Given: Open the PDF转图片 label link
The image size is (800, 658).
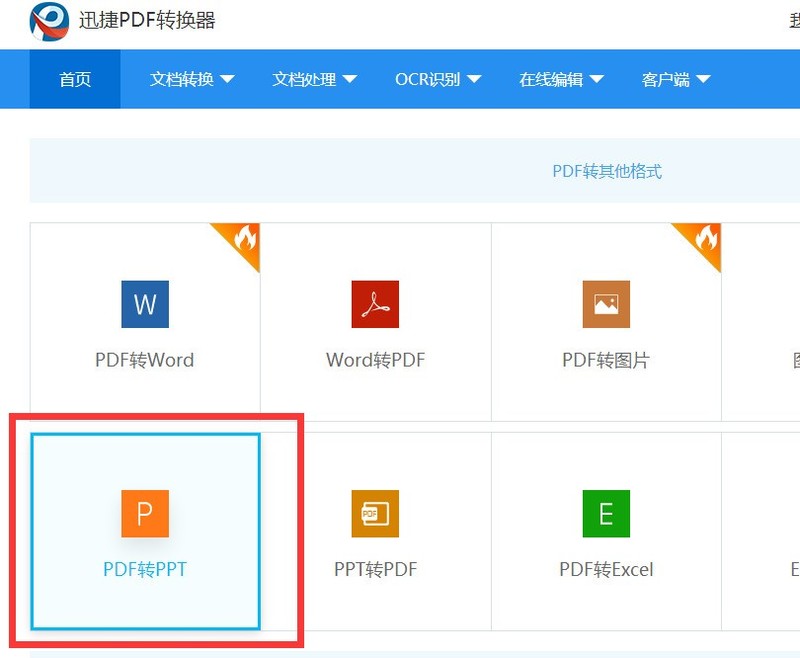Looking at the screenshot, I should point(606,360).
